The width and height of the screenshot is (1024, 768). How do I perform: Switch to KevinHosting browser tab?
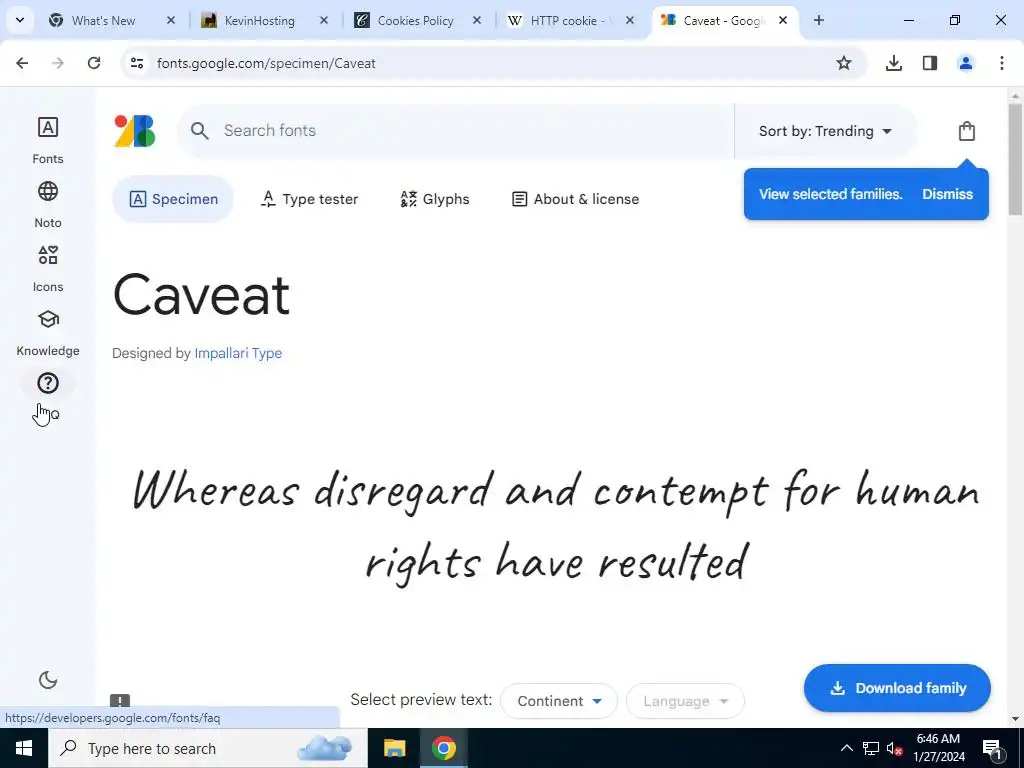pyautogui.click(x=260, y=20)
